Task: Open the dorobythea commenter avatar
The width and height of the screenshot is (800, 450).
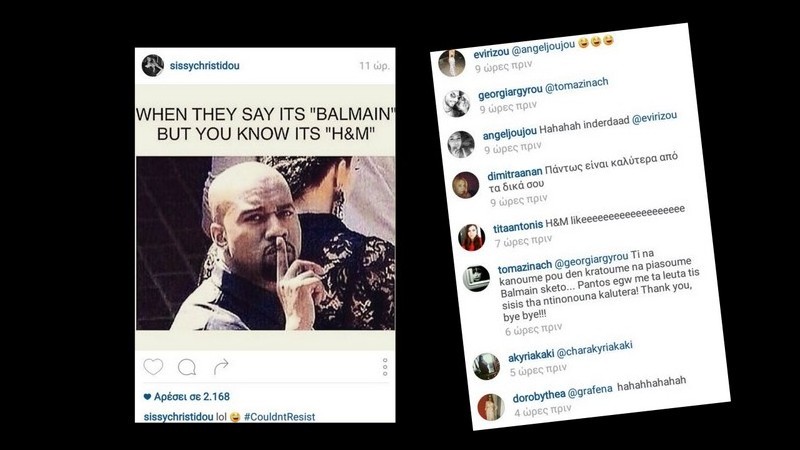Action: [491, 407]
